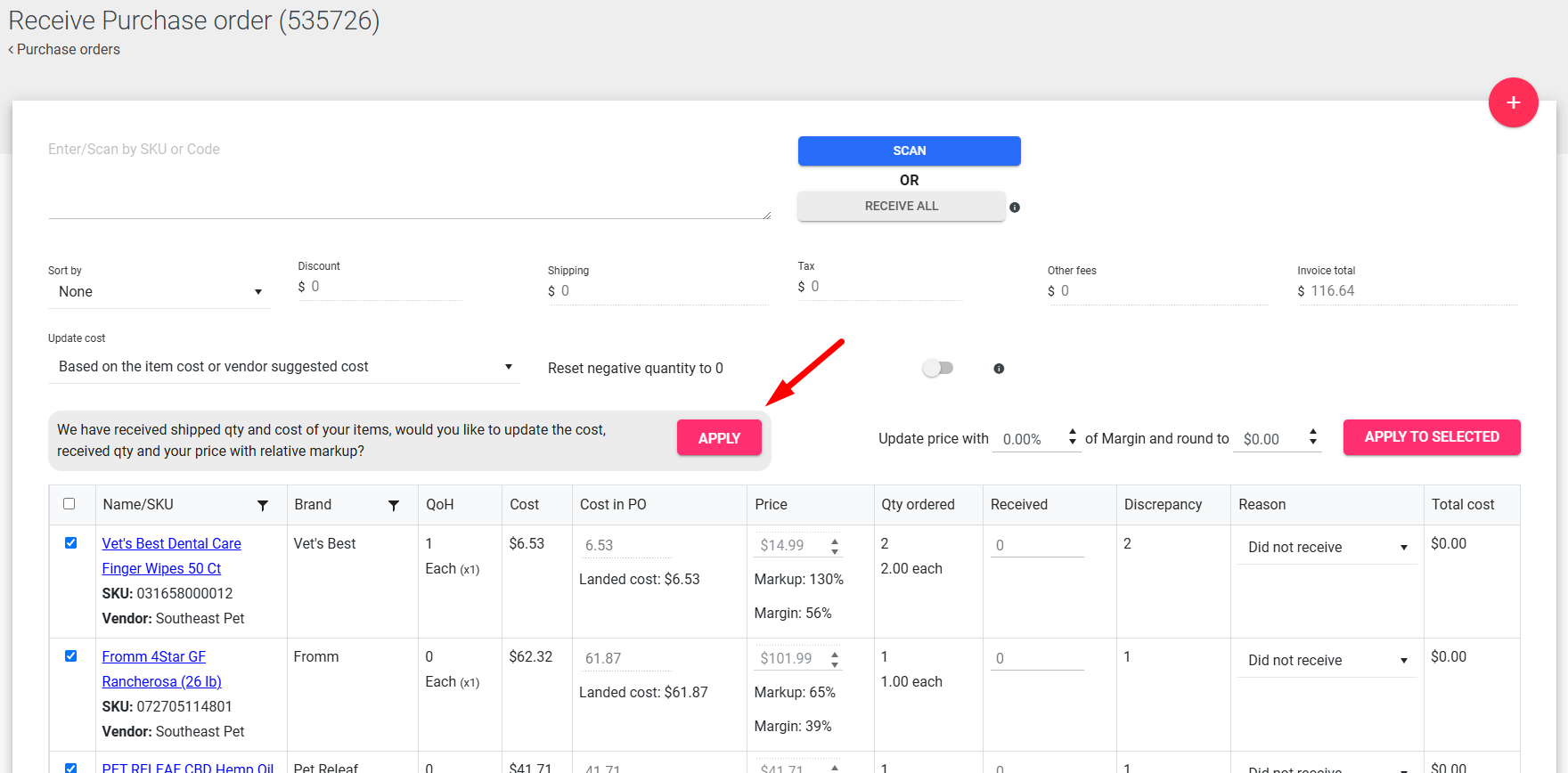Uncheck the Fromm 4Star GF row checkbox
Screen dimensions: 1568x773
coord(71,656)
